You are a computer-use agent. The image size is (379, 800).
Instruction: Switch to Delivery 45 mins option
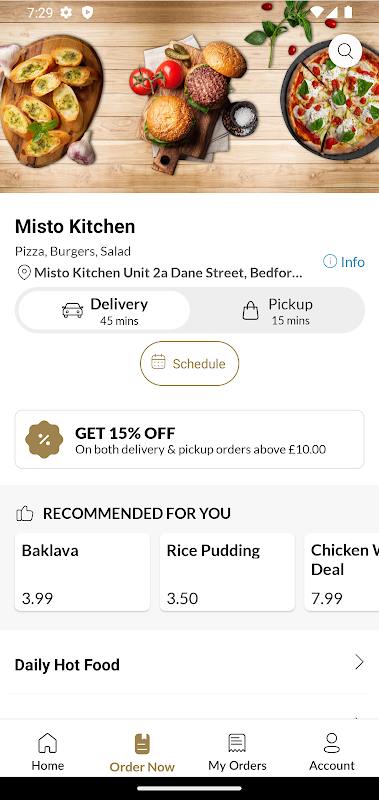point(104,311)
